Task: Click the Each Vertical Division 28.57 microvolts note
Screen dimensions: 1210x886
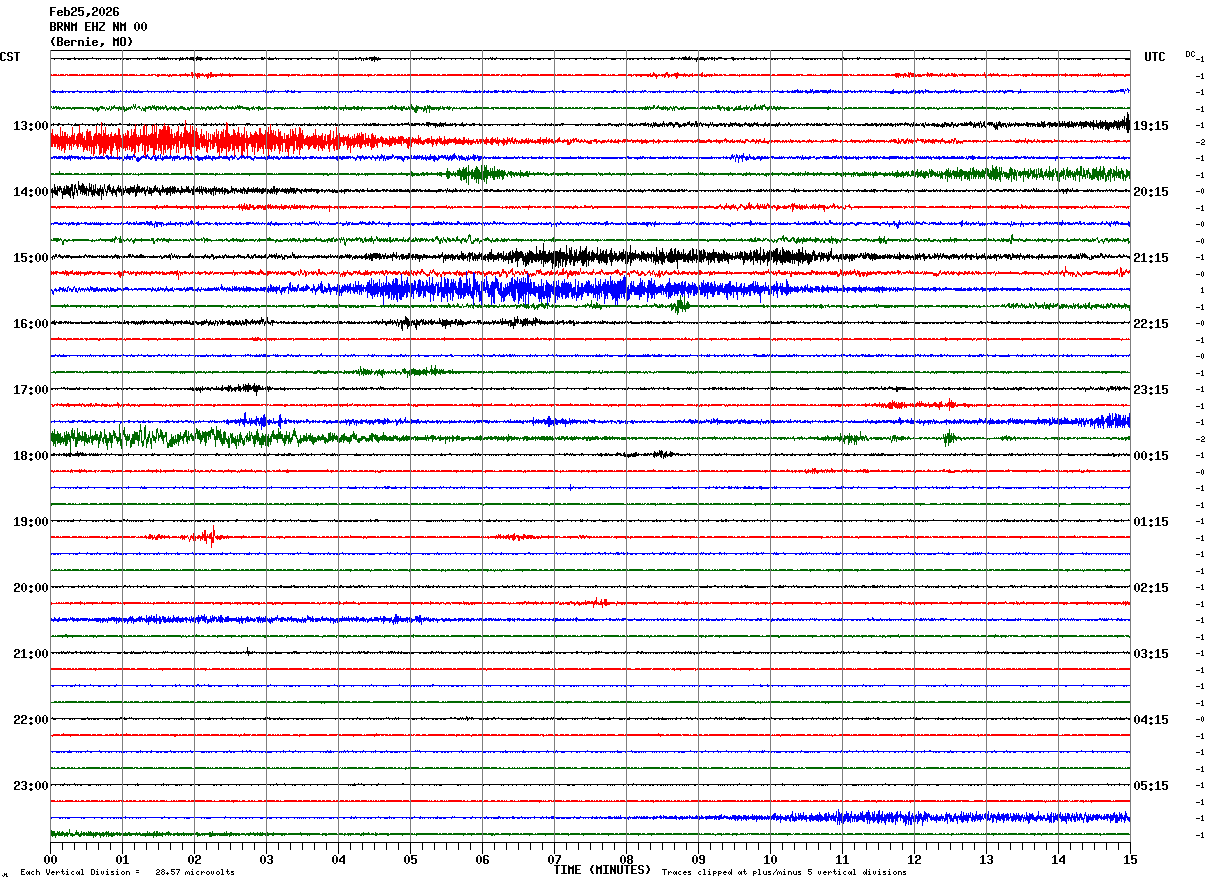Action: tap(127, 872)
